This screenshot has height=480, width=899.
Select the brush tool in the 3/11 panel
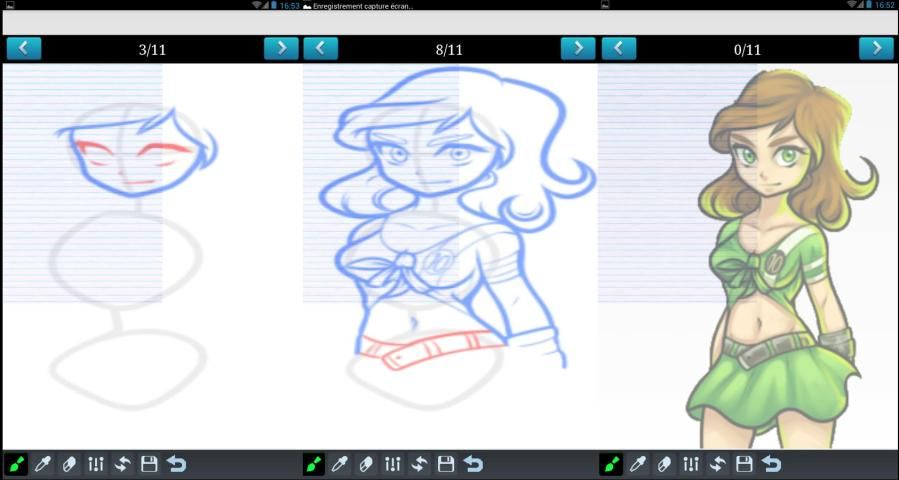click(x=16, y=464)
